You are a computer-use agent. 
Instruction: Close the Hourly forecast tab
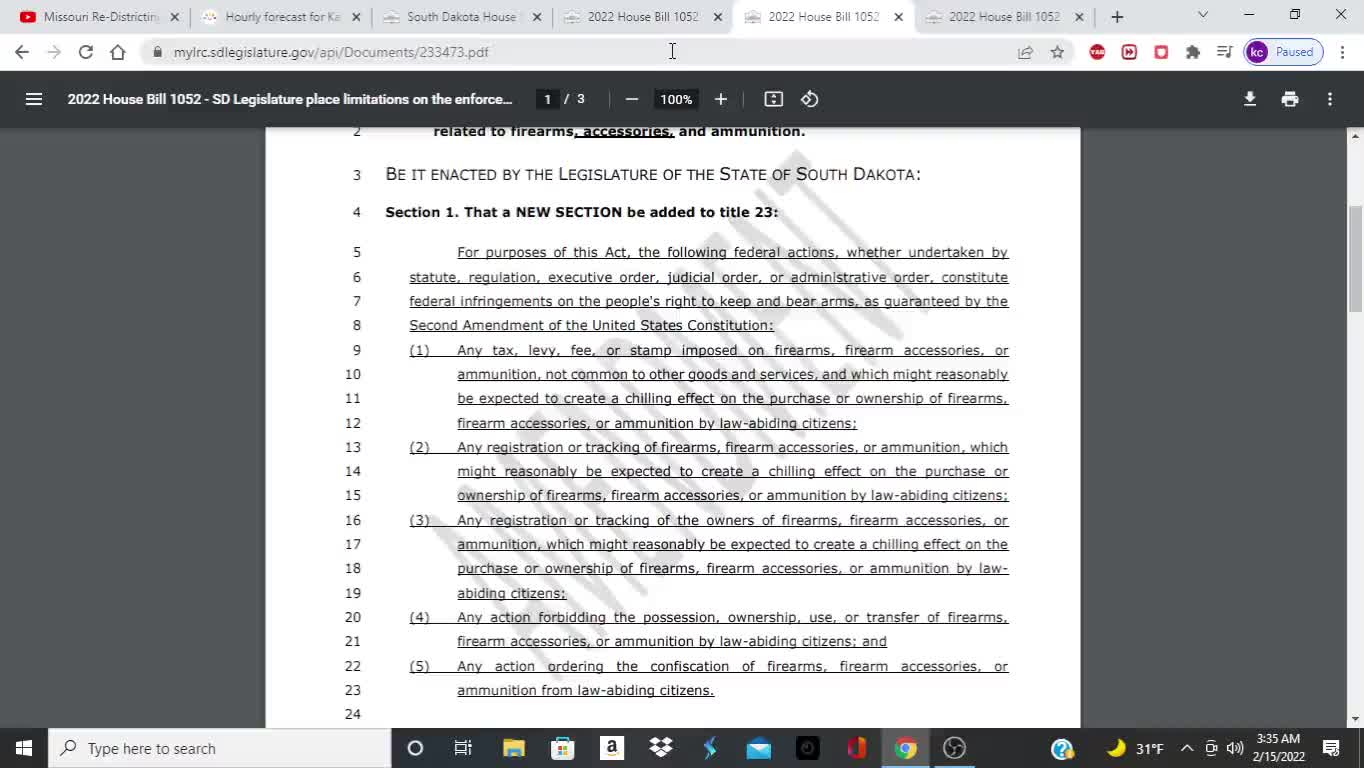click(356, 17)
